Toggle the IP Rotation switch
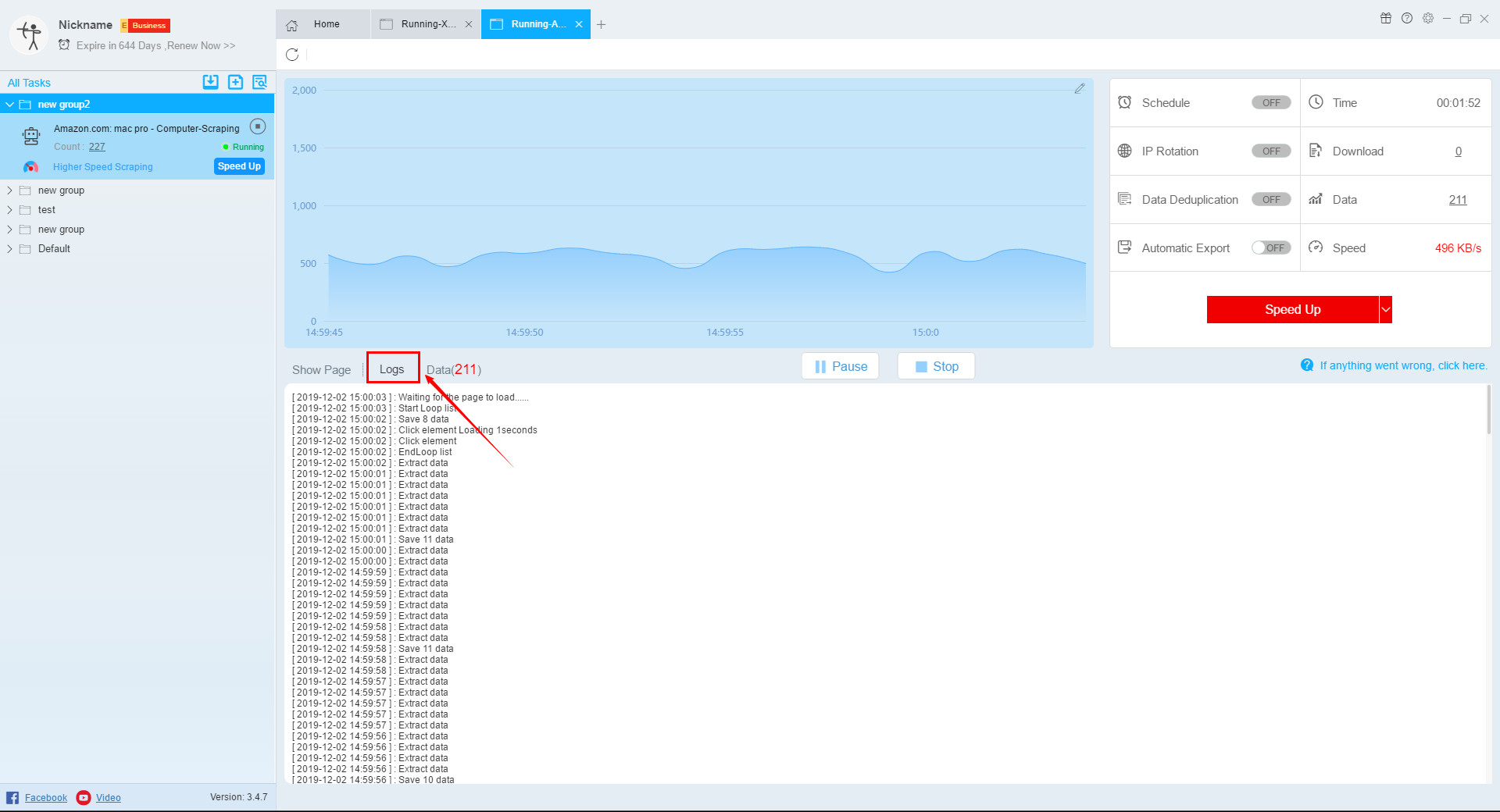Viewport: 1500px width, 812px height. click(1271, 151)
